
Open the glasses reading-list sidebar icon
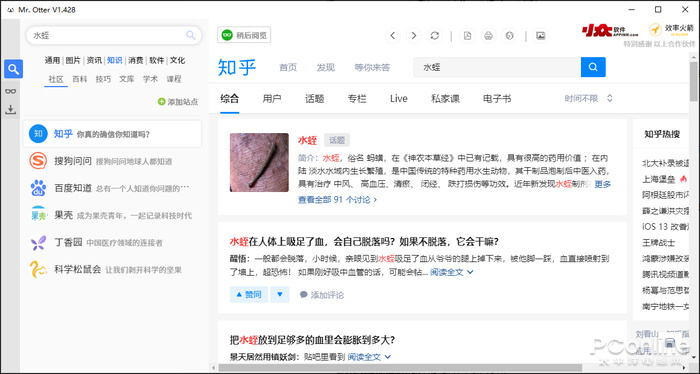[11, 91]
